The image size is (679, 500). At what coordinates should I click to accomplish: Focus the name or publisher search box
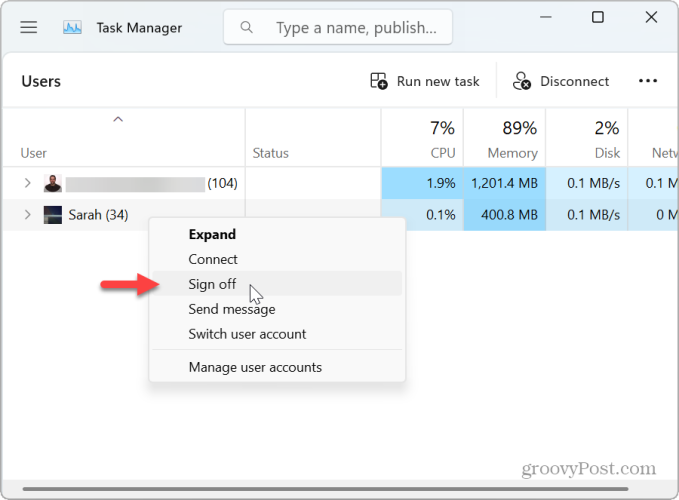click(x=338, y=27)
